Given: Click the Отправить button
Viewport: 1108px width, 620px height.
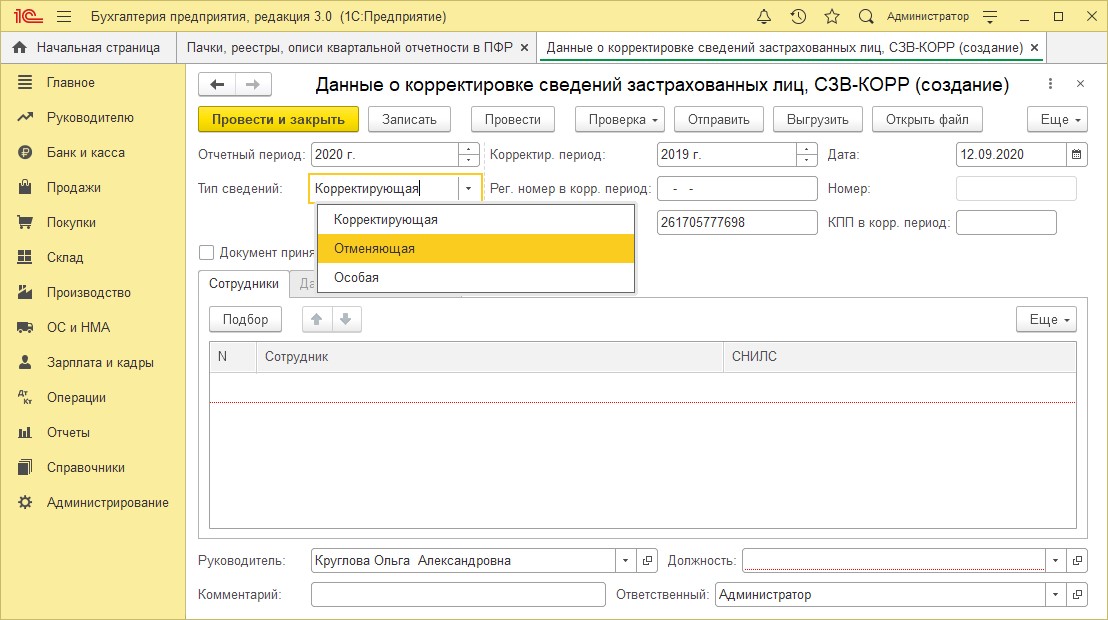Looking at the screenshot, I should click(719, 119).
